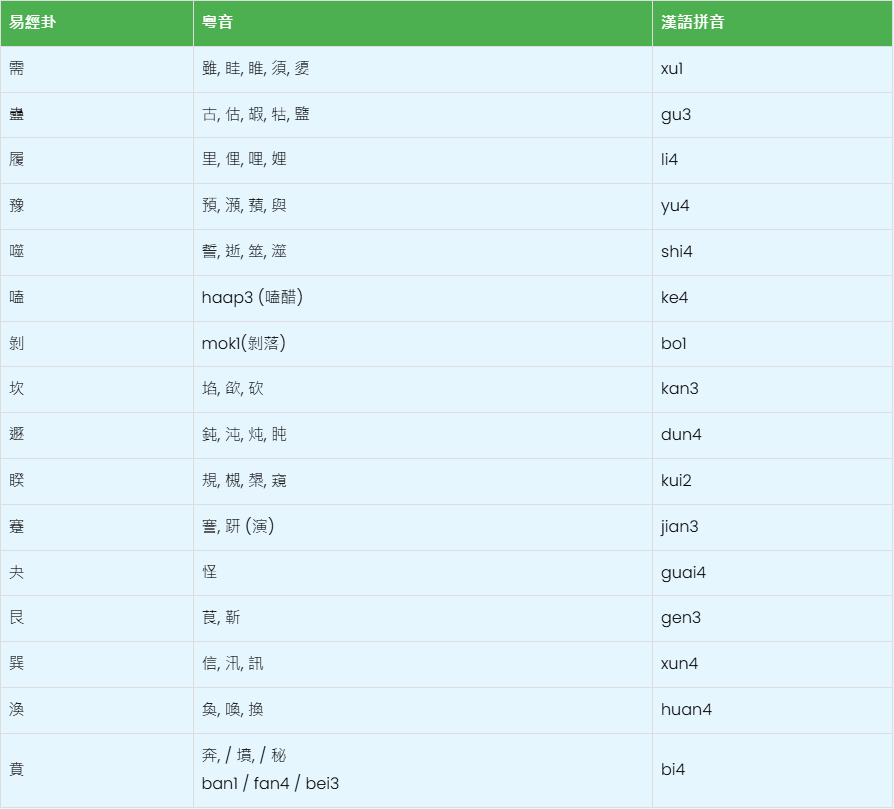The height and width of the screenshot is (809, 894).
Task: Click the 粵音 cell starting with 鈍
Action: point(423,436)
